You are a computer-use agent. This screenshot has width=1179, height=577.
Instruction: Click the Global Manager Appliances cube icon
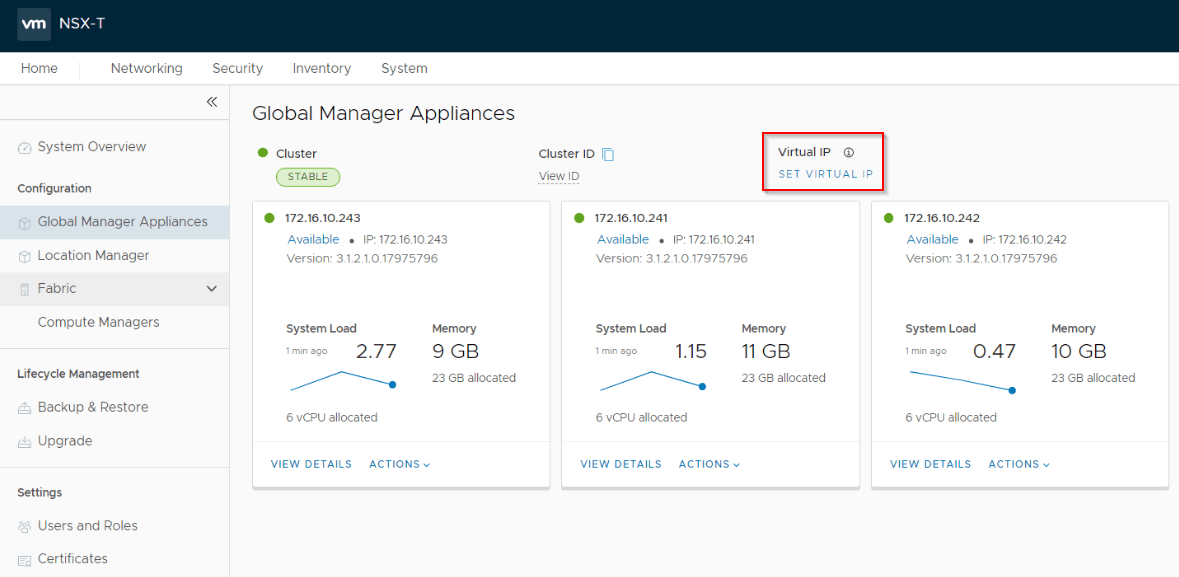click(x=25, y=223)
